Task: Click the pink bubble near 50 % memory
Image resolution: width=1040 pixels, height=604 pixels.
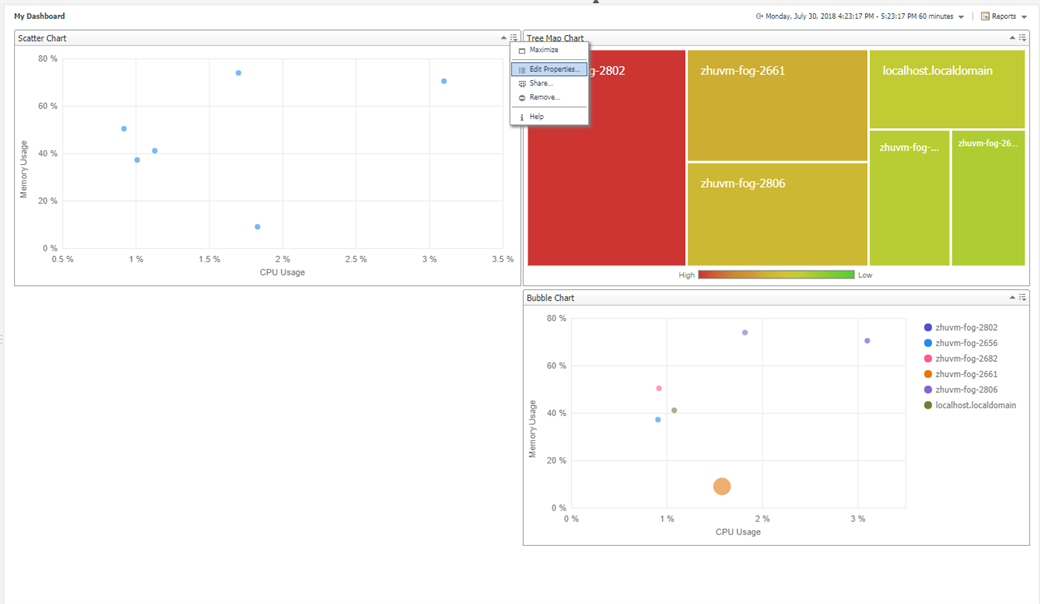Action: [659, 389]
